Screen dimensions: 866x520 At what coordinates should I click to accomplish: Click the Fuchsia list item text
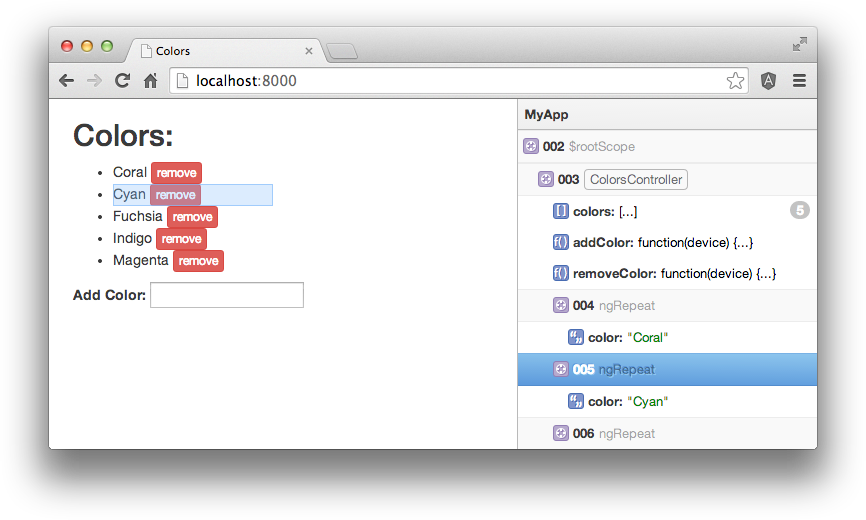(138, 216)
